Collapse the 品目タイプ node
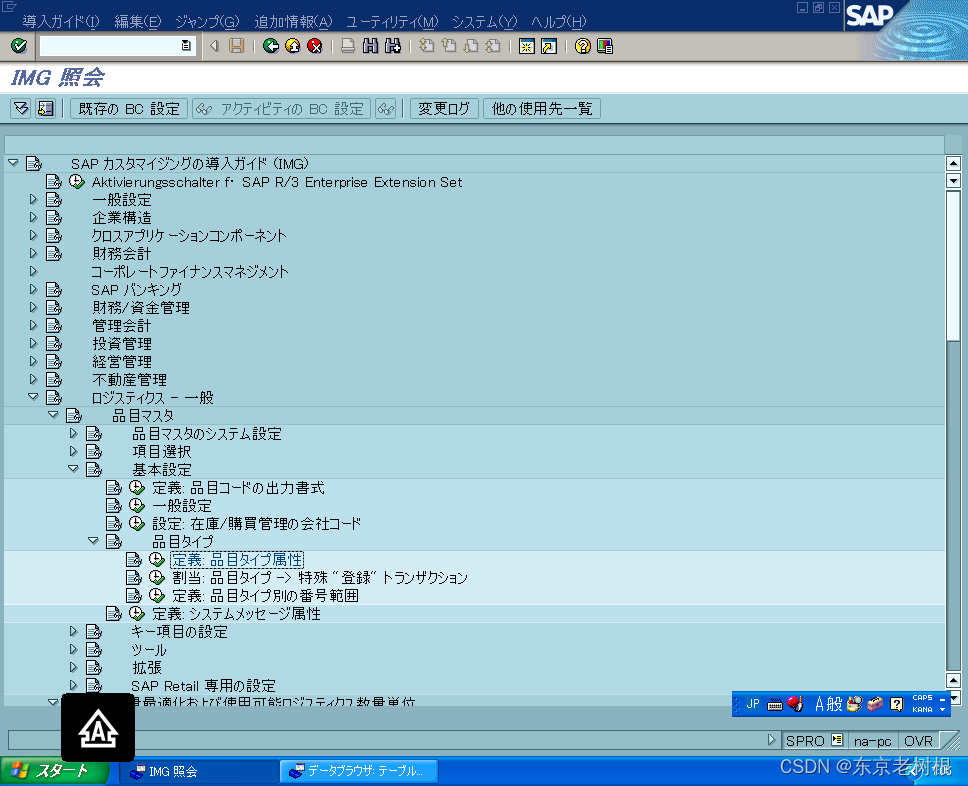This screenshot has height=786, width=968. tap(93, 541)
